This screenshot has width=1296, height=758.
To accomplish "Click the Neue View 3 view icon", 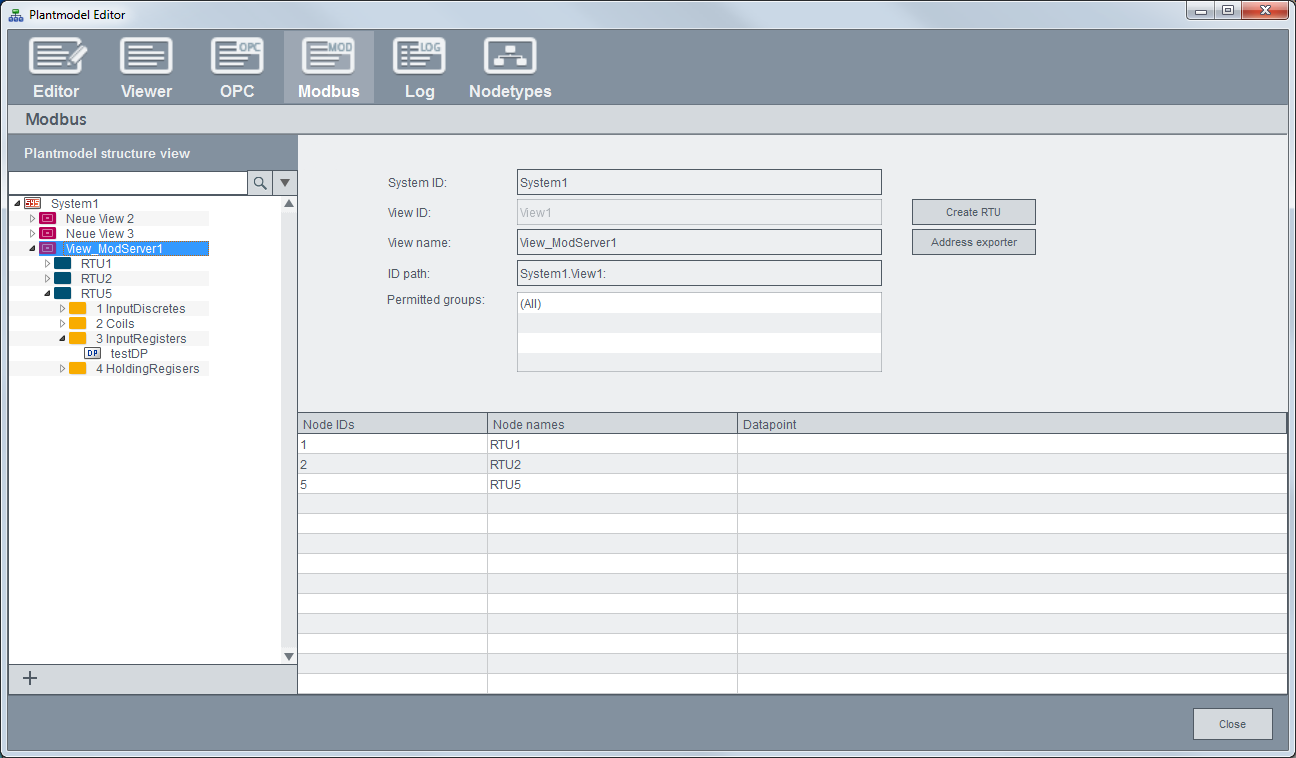I will click(47, 233).
